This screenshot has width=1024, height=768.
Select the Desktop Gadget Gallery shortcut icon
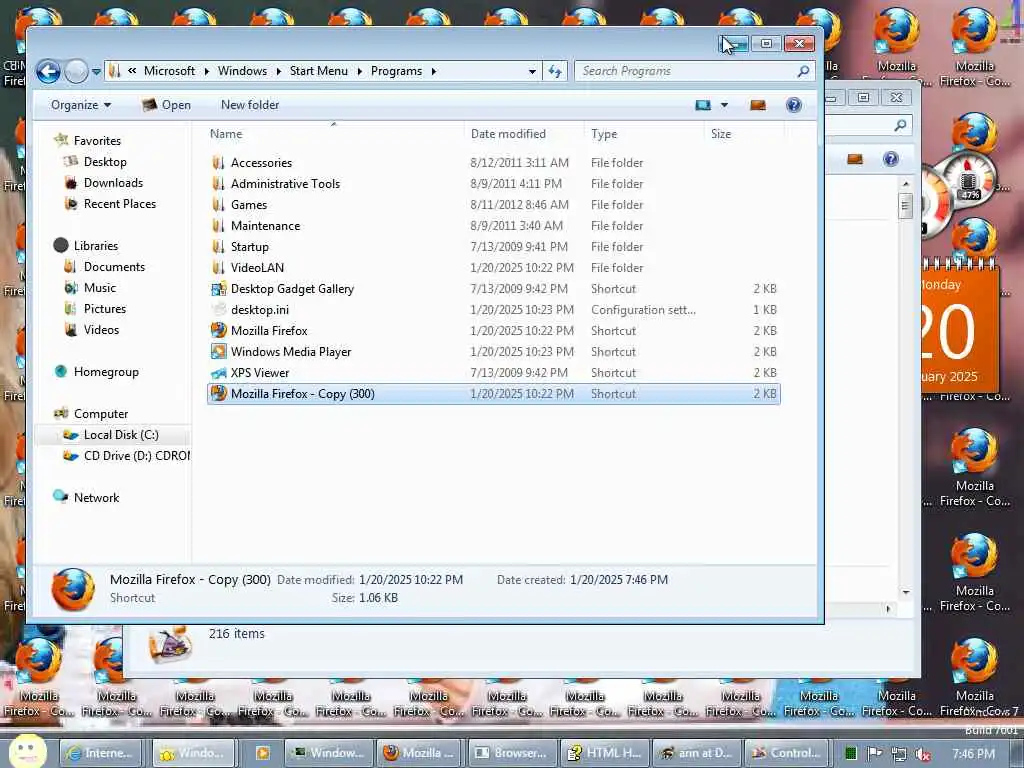[x=219, y=289]
